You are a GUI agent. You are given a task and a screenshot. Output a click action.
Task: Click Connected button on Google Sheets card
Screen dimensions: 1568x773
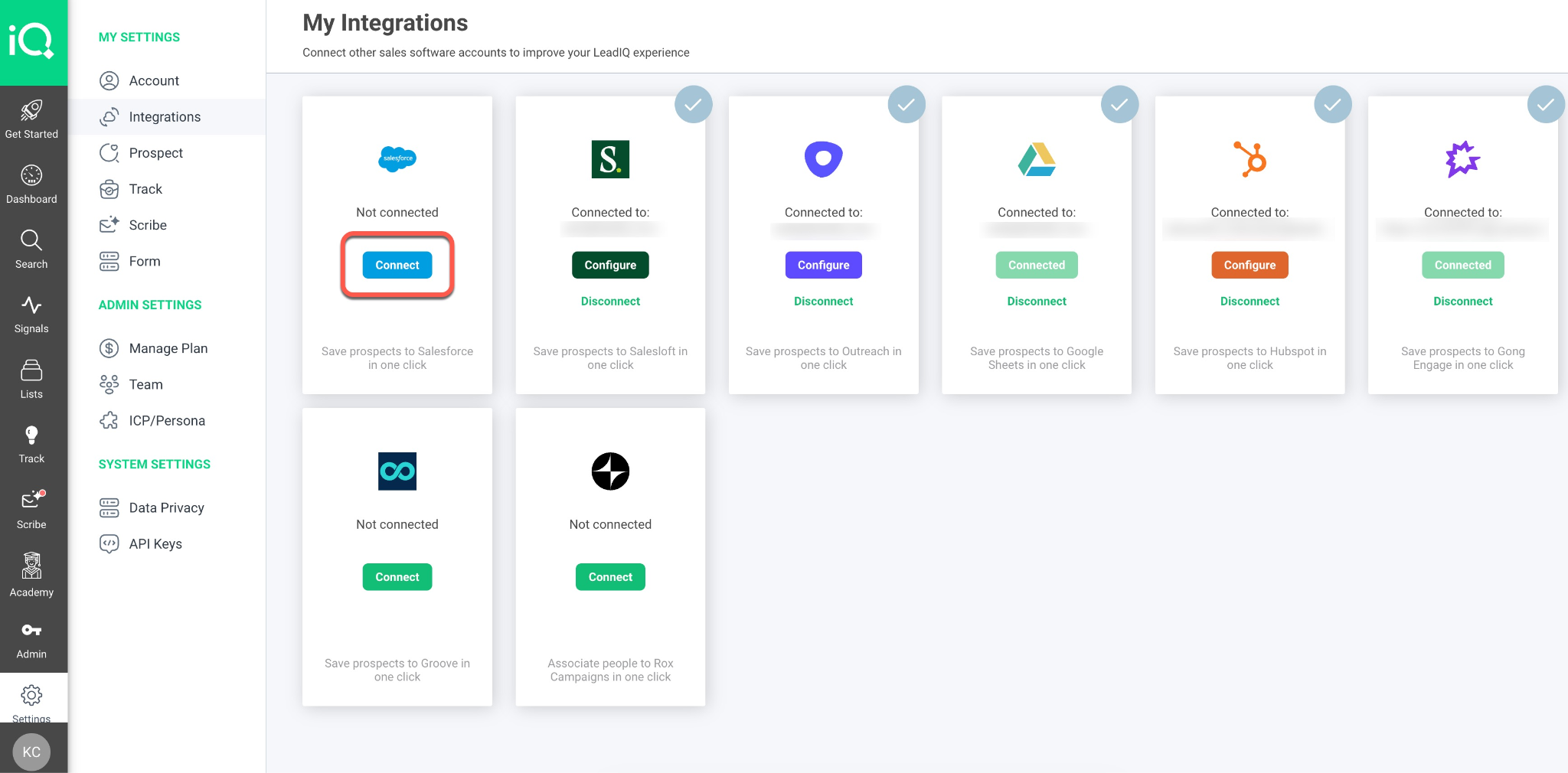click(1037, 265)
